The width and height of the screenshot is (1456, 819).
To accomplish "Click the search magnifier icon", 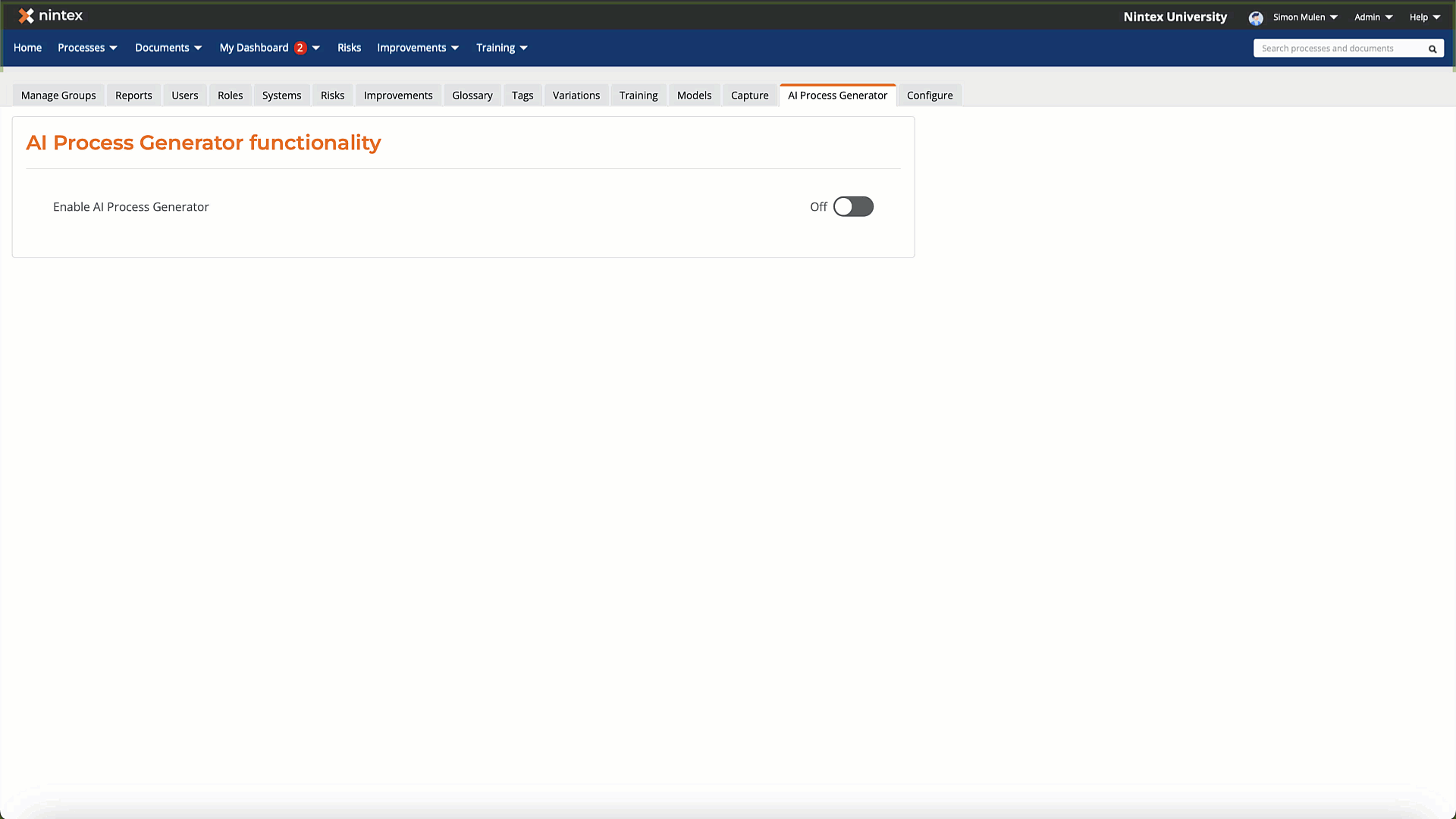I will (x=1432, y=49).
